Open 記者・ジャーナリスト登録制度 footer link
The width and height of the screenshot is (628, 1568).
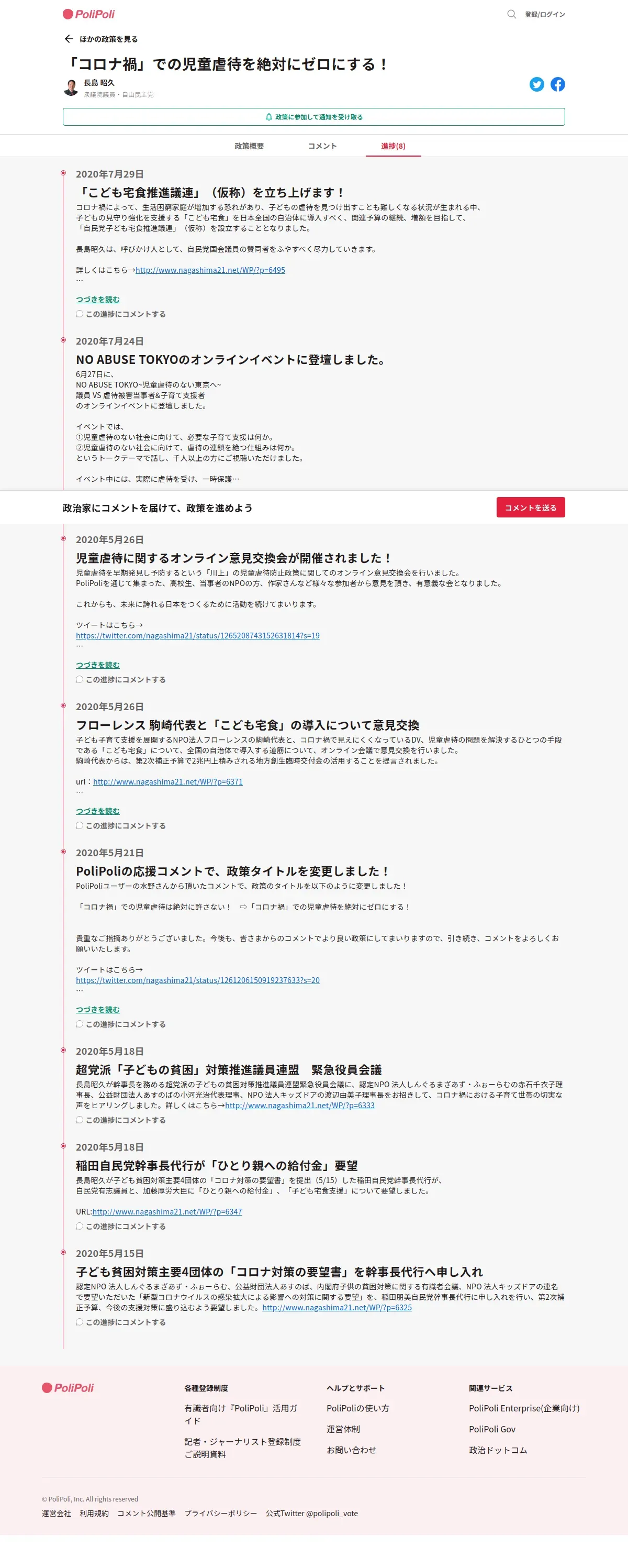242,1448
